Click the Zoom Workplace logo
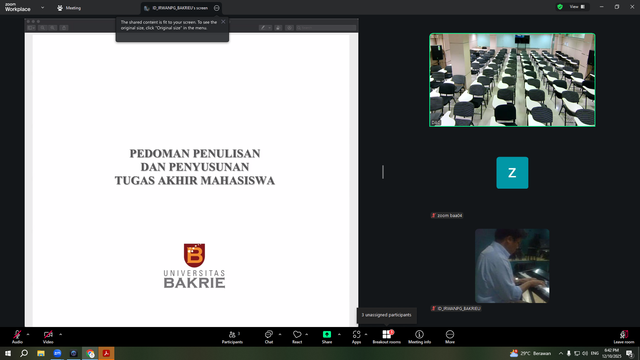The width and height of the screenshot is (640, 360). (x=18, y=7)
